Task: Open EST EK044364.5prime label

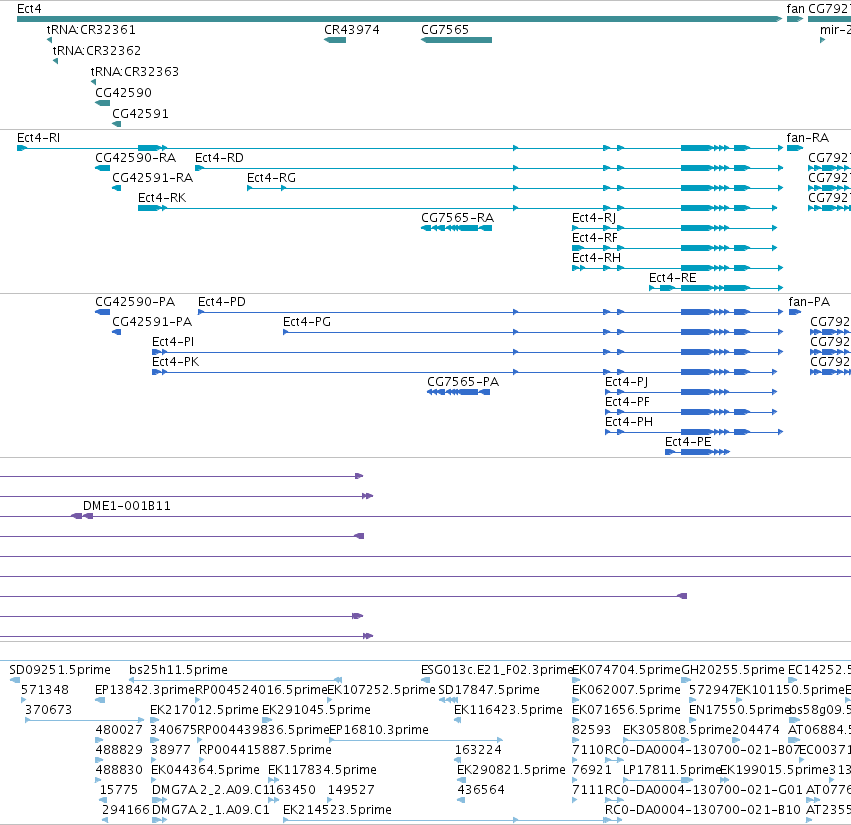Action: (x=206, y=770)
